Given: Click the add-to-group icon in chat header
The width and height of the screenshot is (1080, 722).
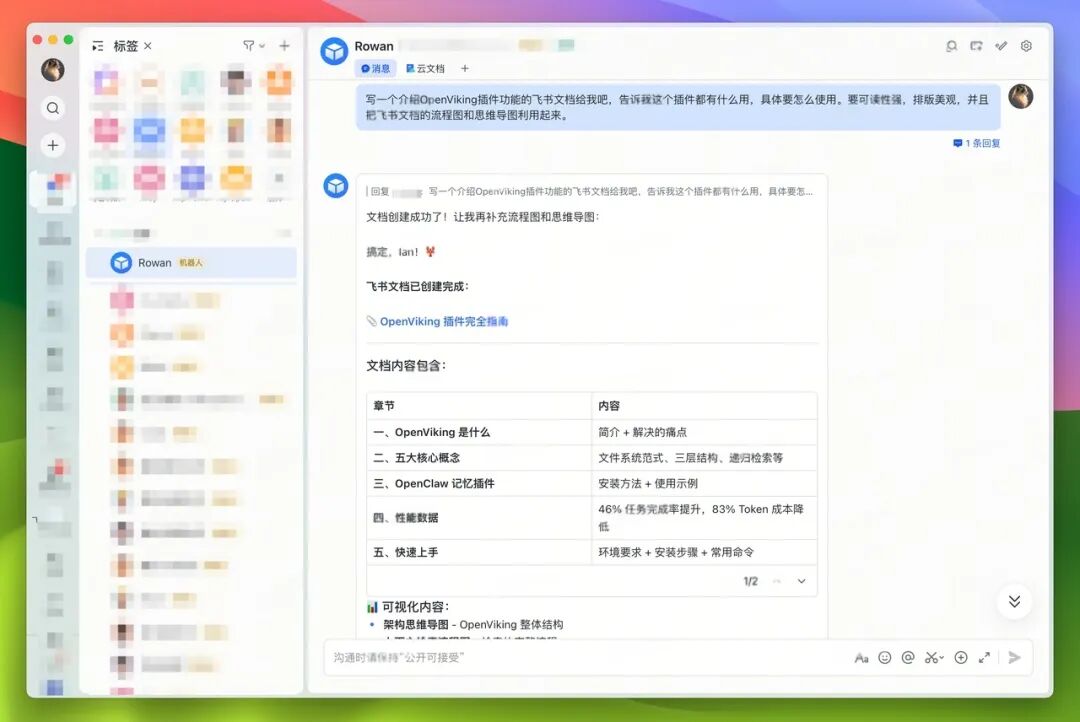Looking at the screenshot, I should click(x=976, y=46).
